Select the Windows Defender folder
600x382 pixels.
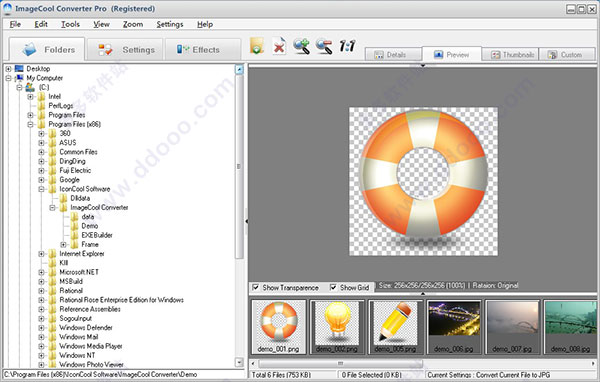click(86, 328)
